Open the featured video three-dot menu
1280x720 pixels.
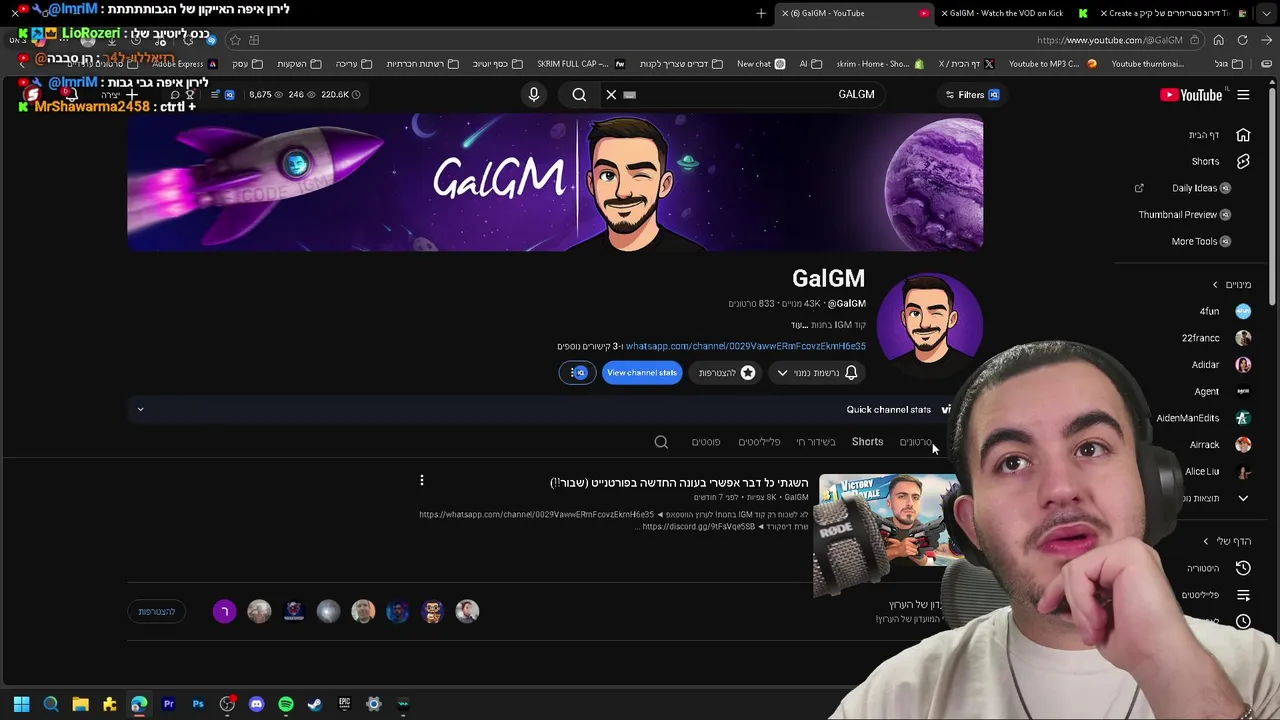coord(422,481)
